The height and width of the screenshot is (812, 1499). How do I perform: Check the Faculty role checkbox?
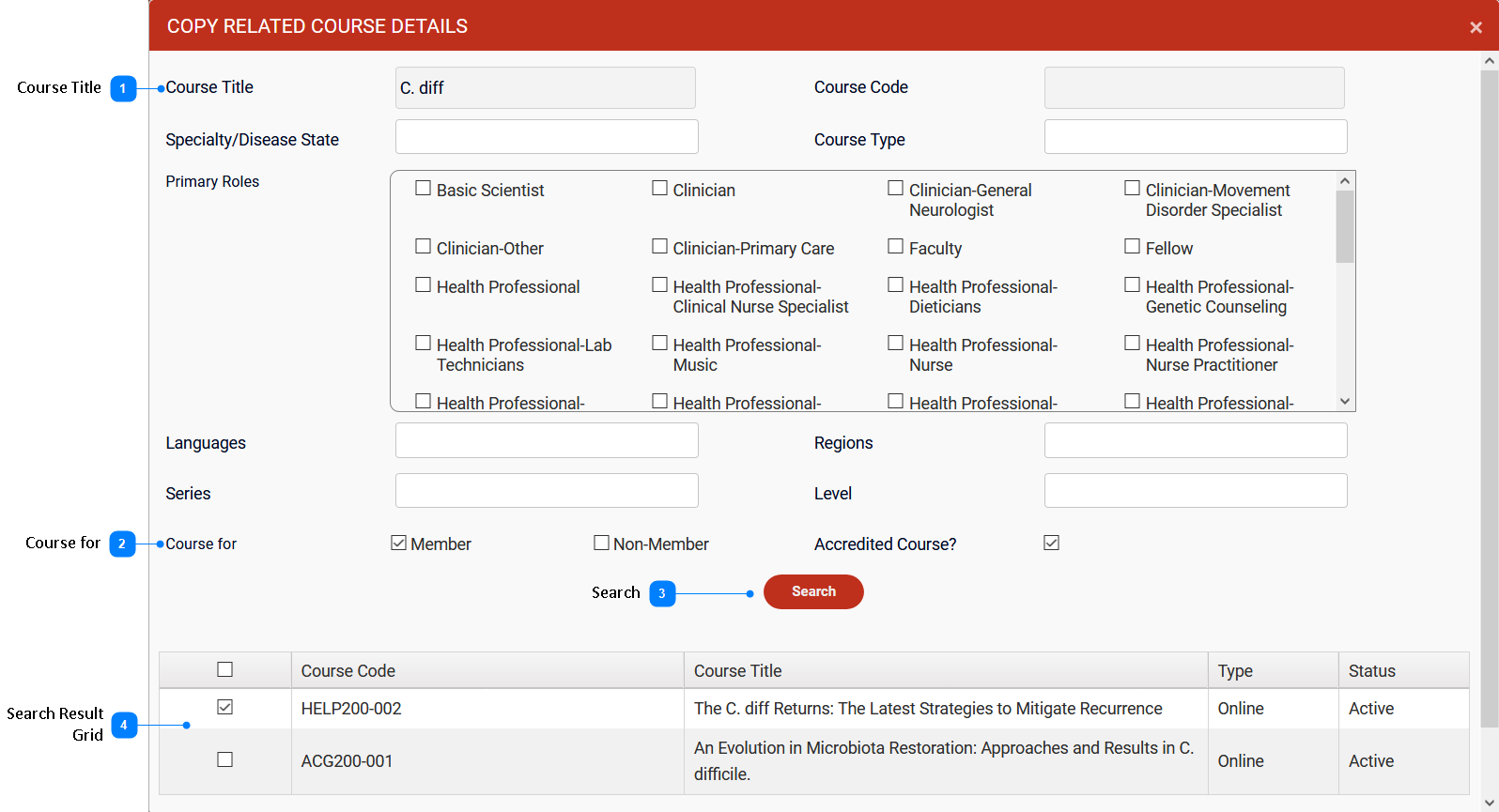click(896, 247)
